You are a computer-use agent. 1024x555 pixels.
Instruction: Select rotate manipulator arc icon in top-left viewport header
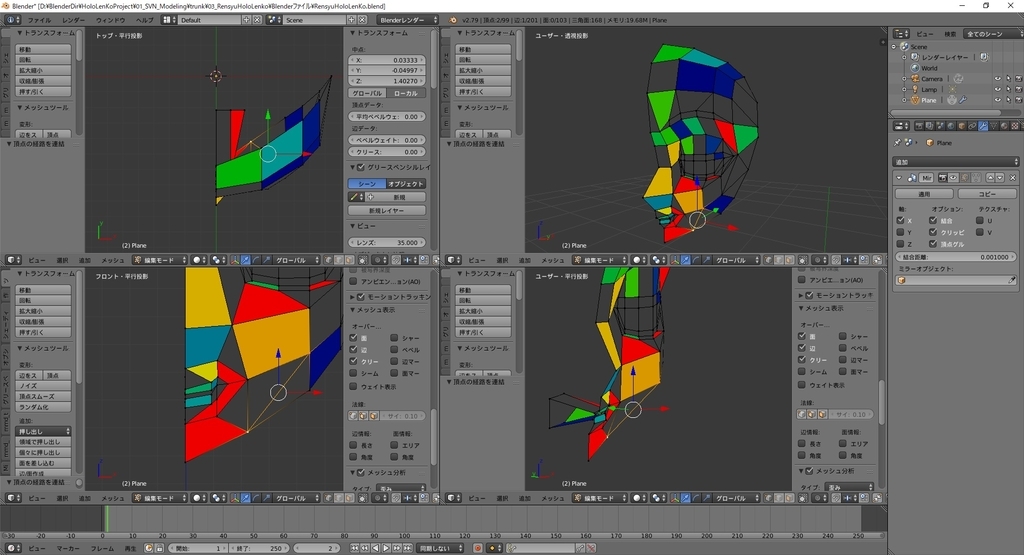(256, 260)
